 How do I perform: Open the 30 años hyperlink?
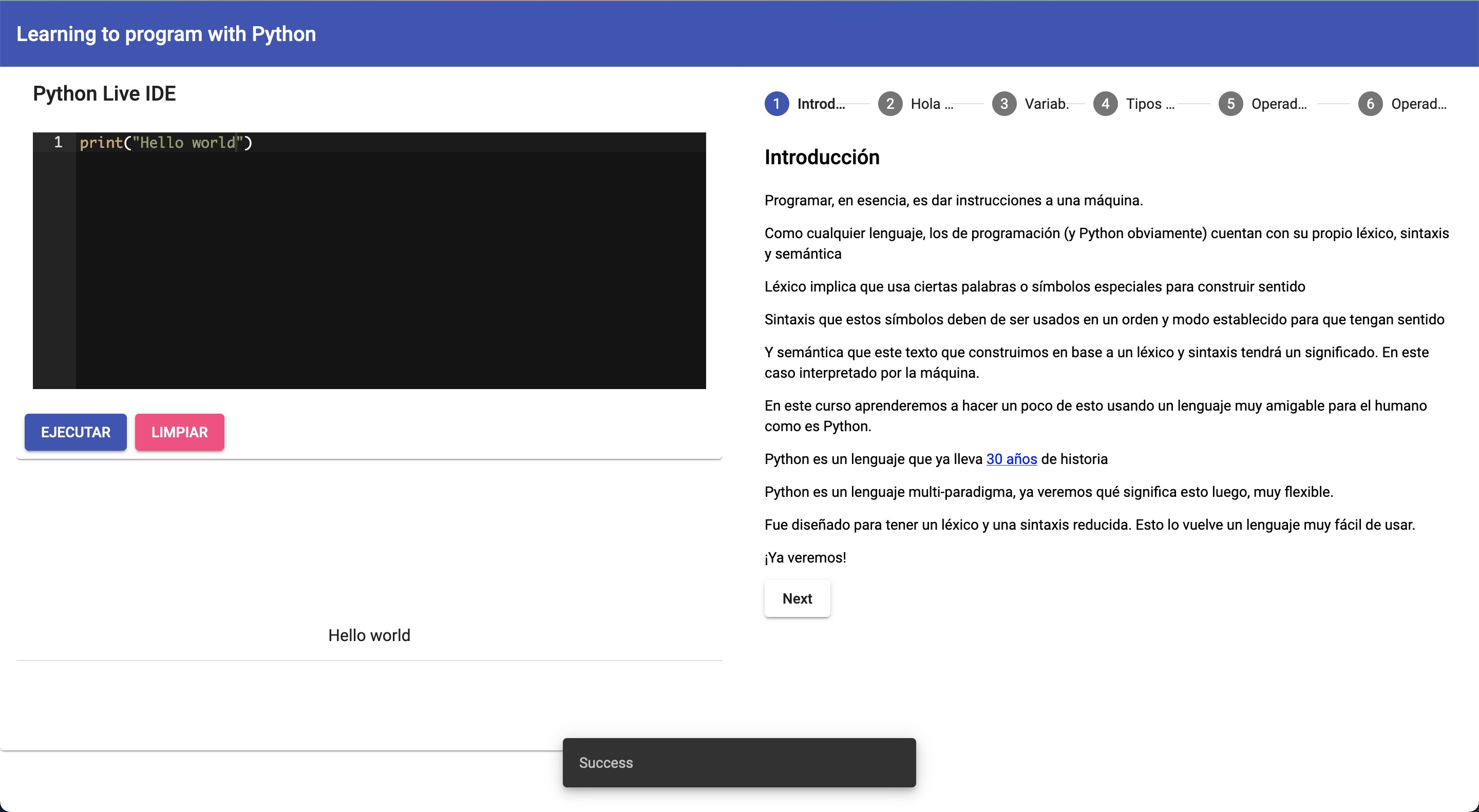point(1011,459)
